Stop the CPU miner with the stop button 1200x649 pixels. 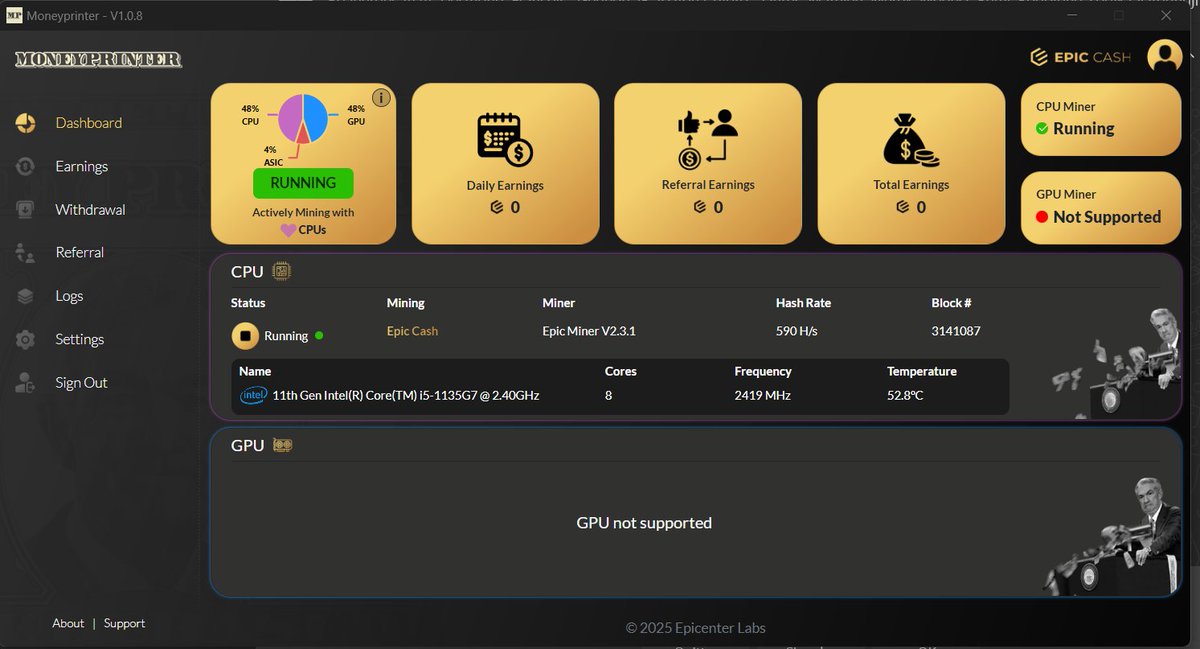245,336
